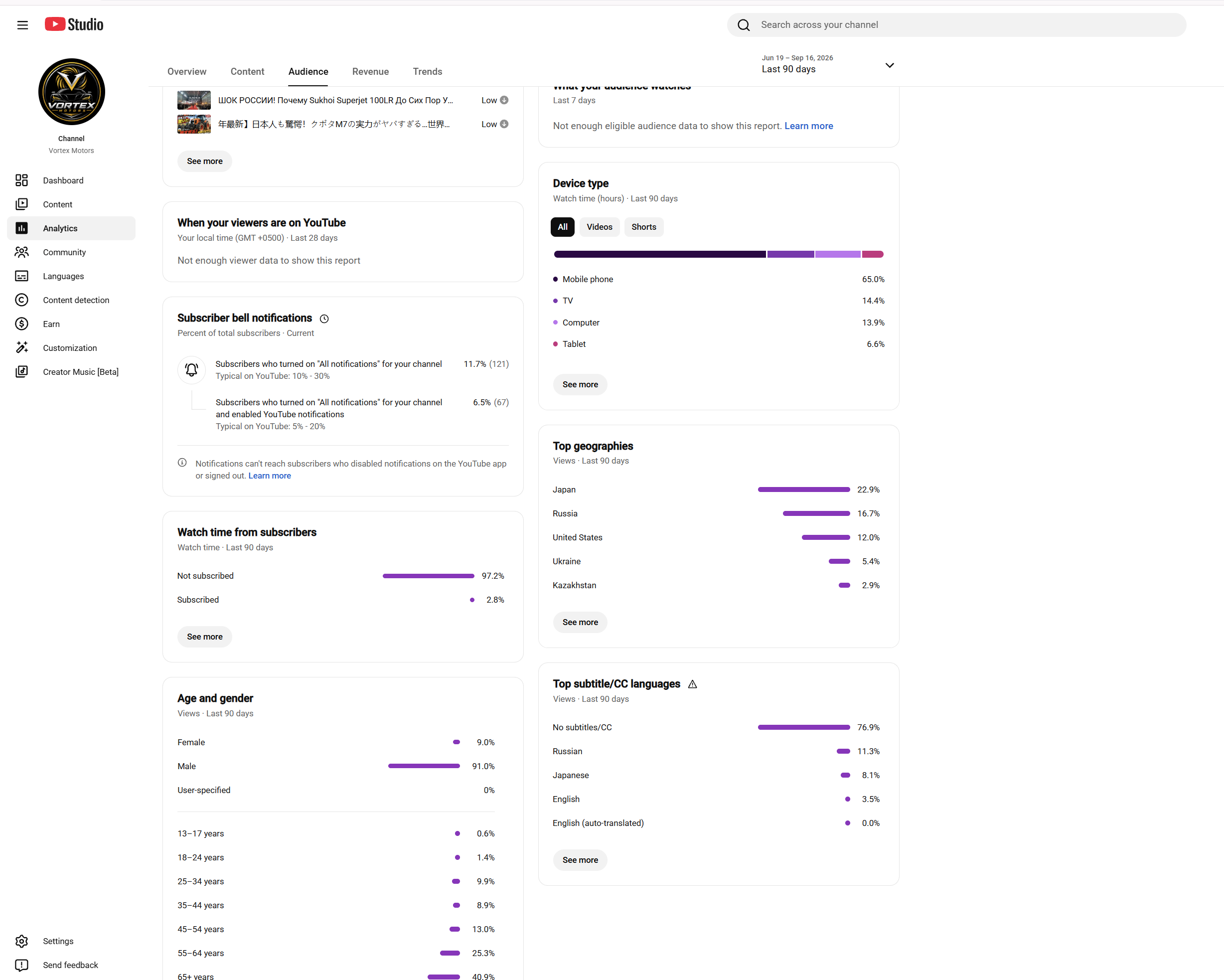Viewport: 1224px width, 980px height.
Task: Open Content in the sidebar
Action: click(x=72, y=204)
